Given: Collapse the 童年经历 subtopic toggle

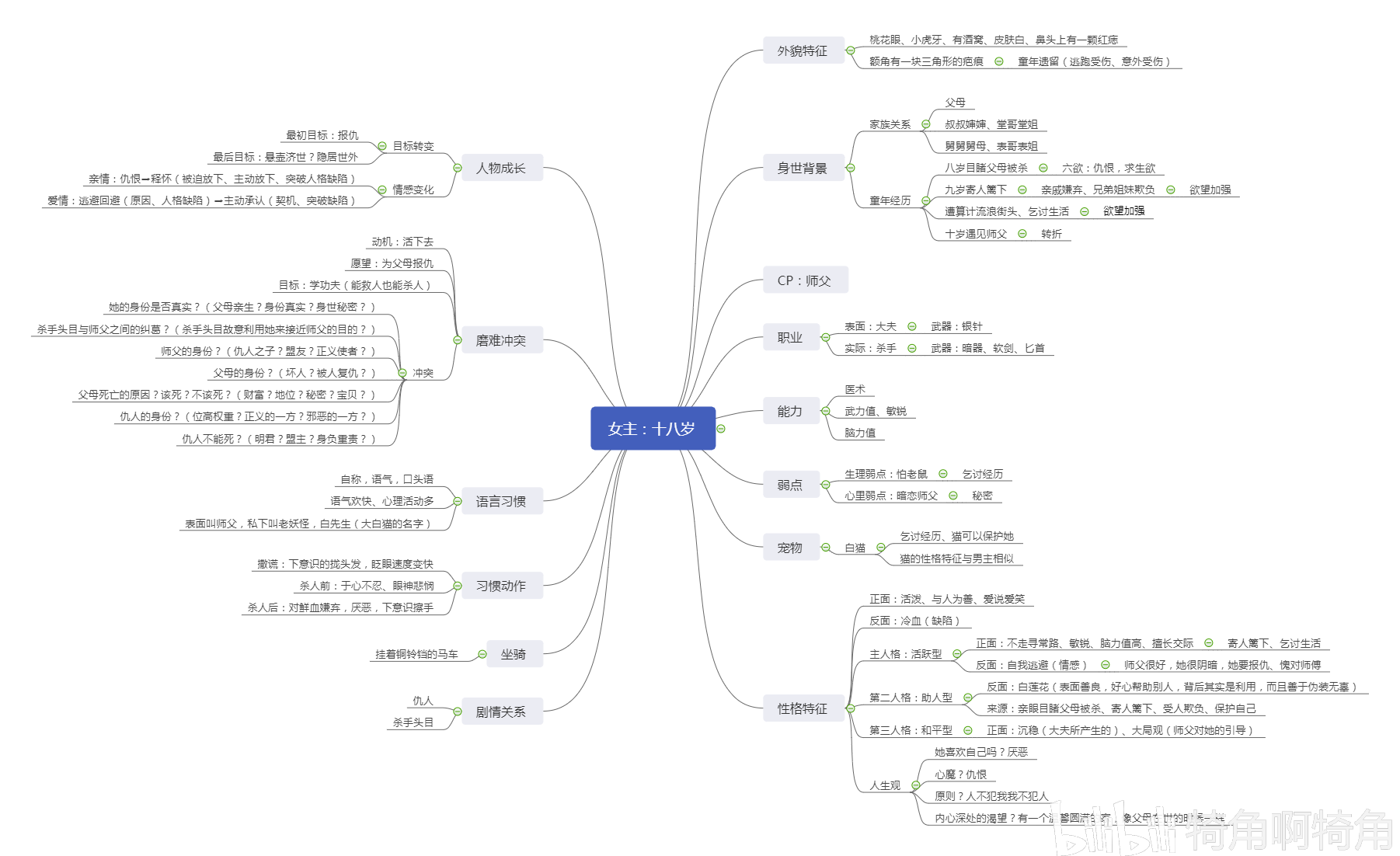Looking at the screenshot, I should pyautogui.click(x=926, y=200).
